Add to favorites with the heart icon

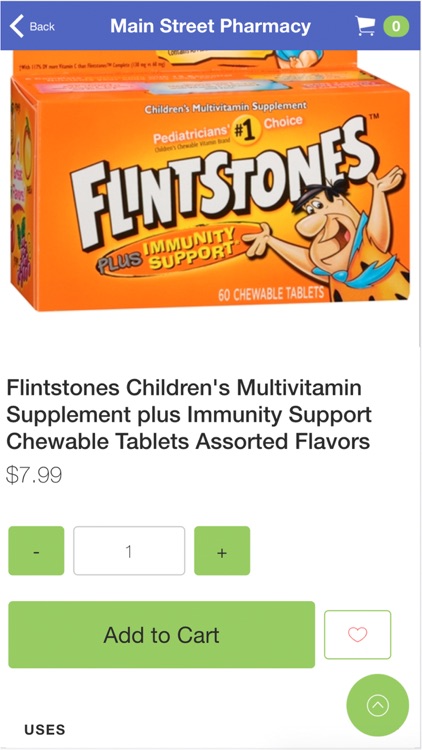[x=357, y=635]
